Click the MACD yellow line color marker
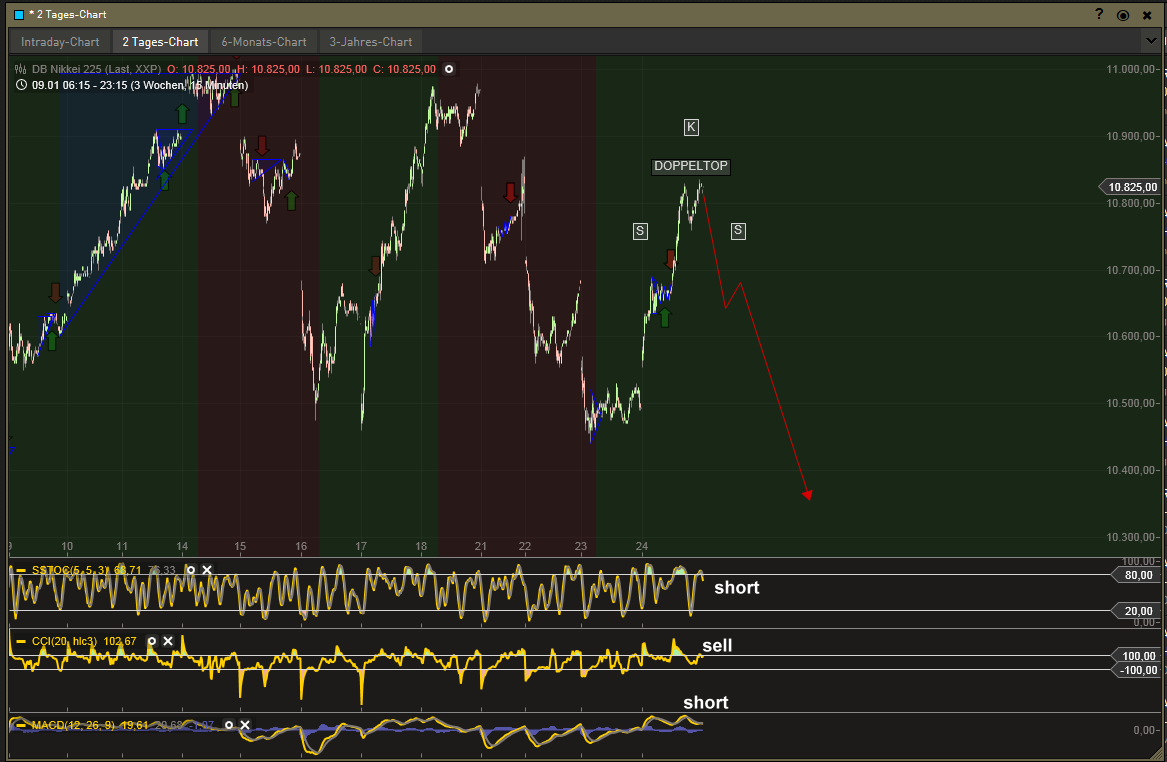 21,725
